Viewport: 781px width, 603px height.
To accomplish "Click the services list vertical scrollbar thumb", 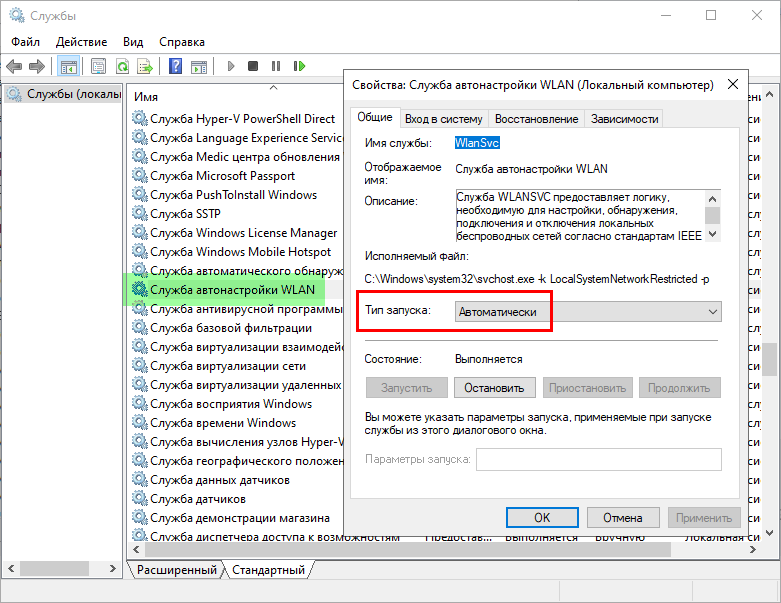I will click(x=770, y=359).
